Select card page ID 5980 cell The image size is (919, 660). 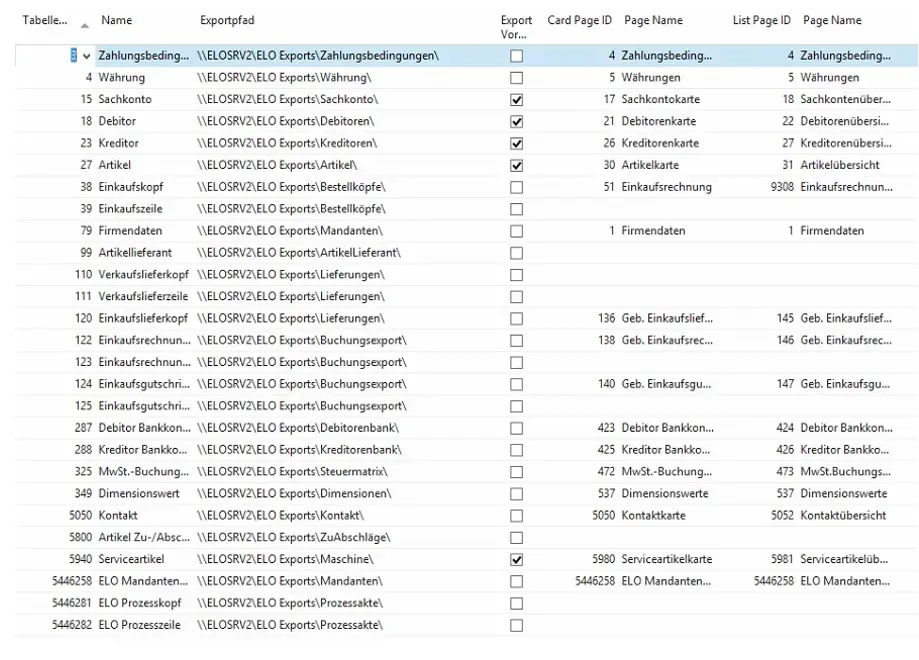(604, 559)
